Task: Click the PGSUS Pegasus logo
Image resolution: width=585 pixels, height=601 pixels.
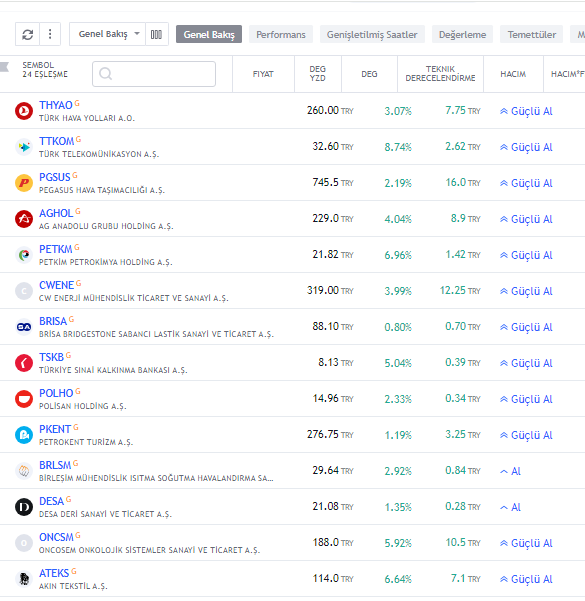Action: [x=24, y=183]
